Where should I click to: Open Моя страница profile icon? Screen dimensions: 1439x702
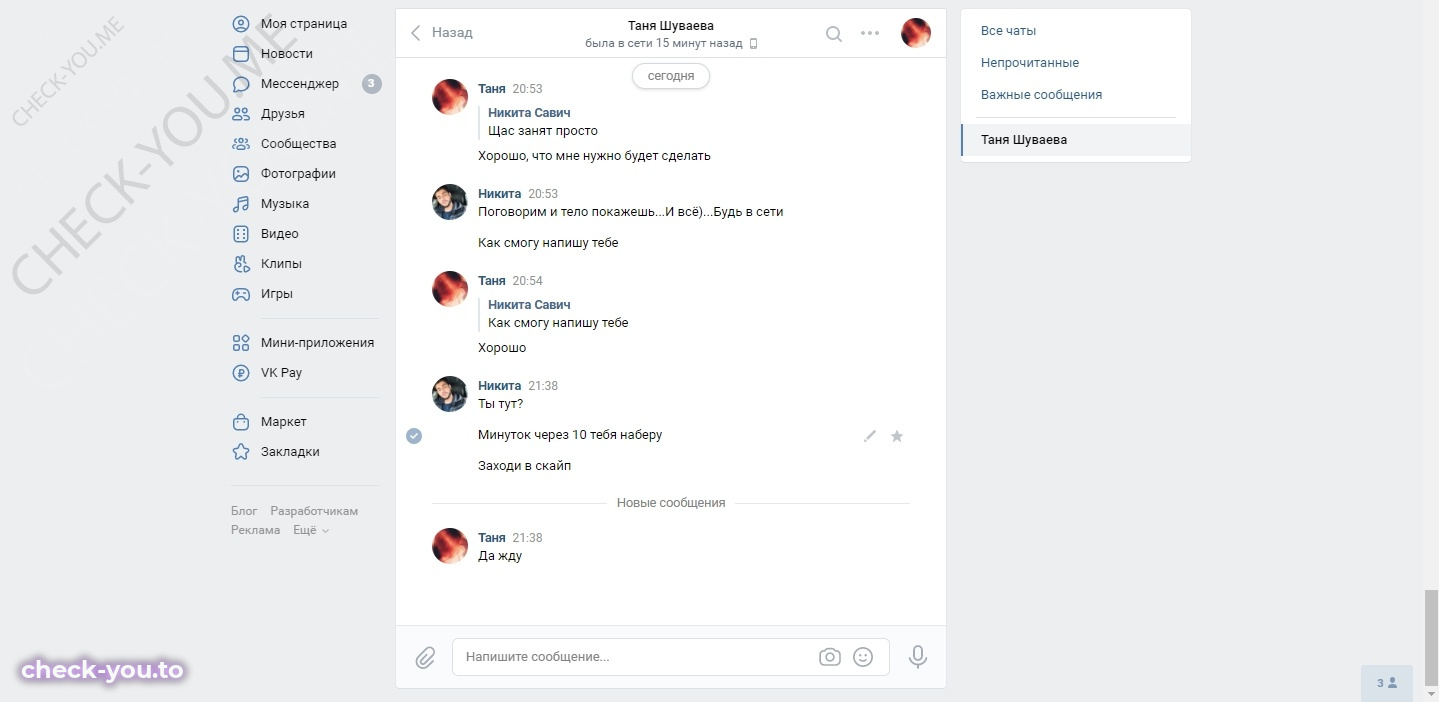click(x=241, y=24)
